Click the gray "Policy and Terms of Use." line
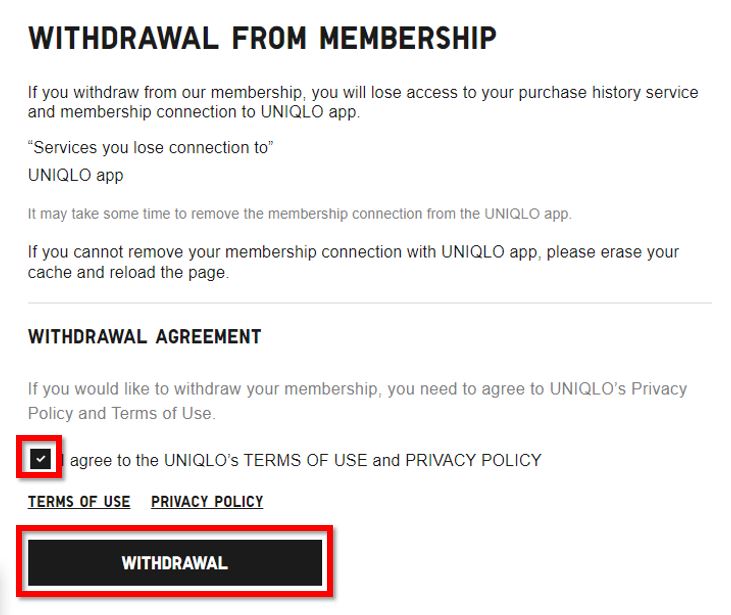Screen dimensions: 731x615 pos(122,413)
